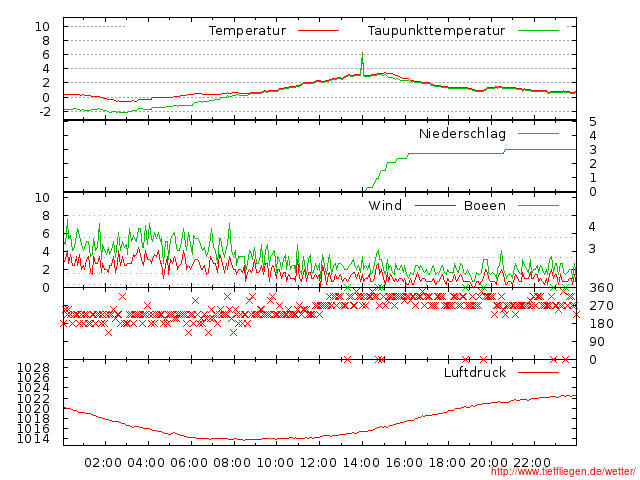The image size is (640, 480).
Task: Click the -2 temperature axis value
Action: 45,111
